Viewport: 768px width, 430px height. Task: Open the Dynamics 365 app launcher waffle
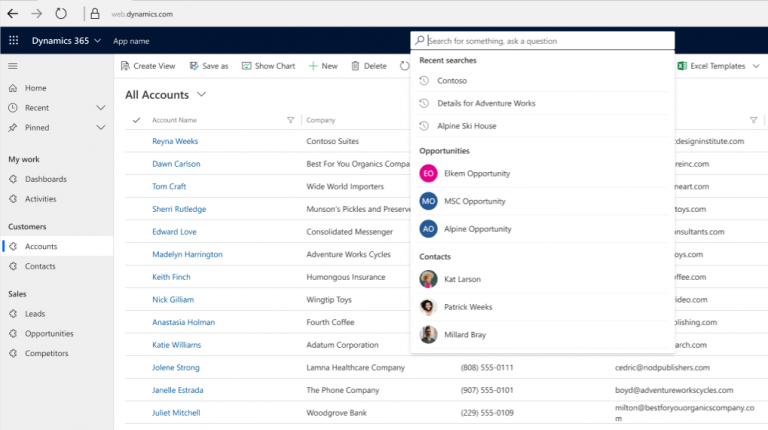click(x=14, y=41)
